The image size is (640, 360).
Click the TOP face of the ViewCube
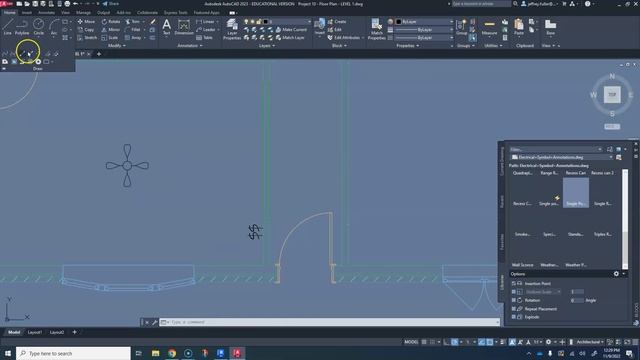pos(612,95)
